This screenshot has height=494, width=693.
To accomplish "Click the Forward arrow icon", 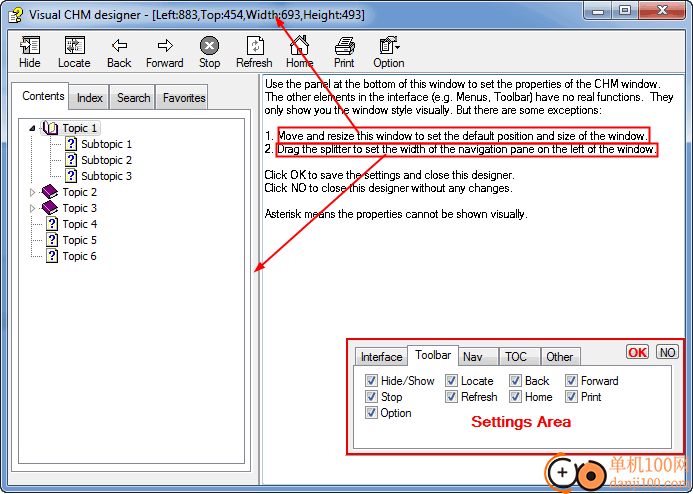I will 165,46.
